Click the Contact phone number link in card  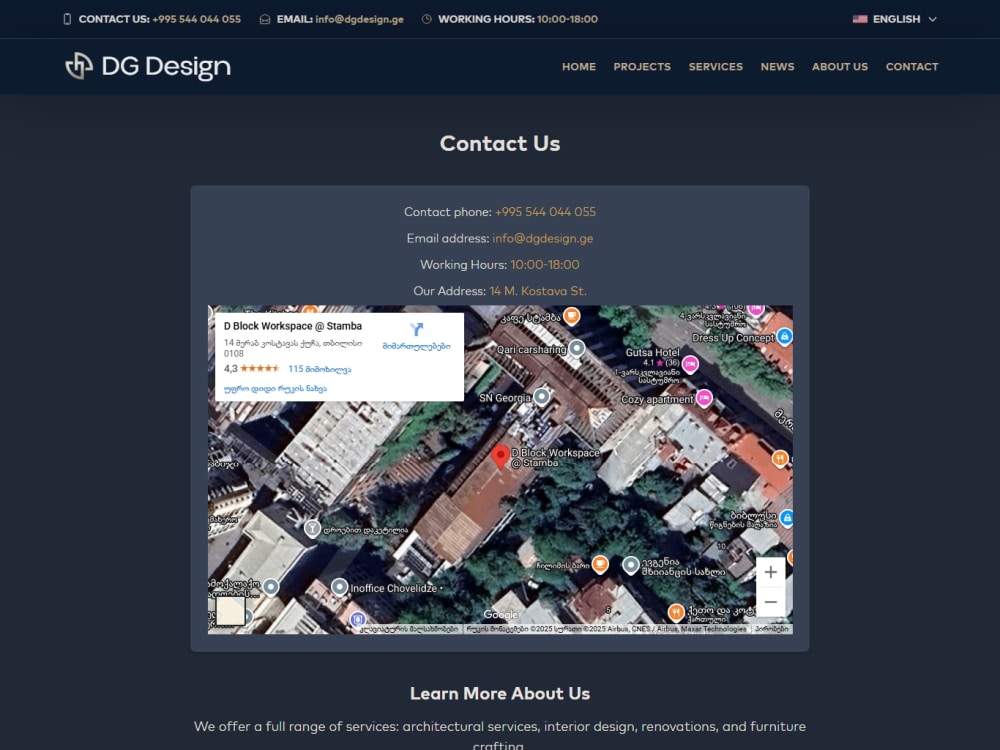tap(545, 212)
